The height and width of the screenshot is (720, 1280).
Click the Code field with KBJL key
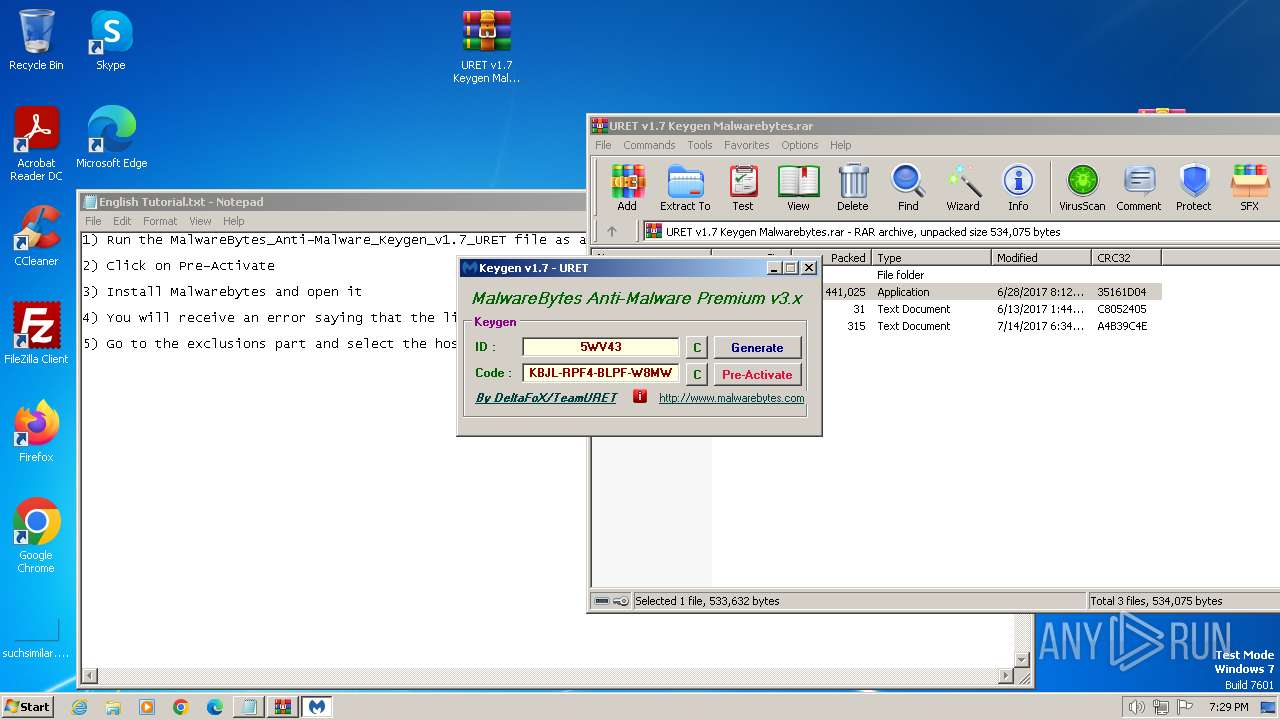click(601, 373)
